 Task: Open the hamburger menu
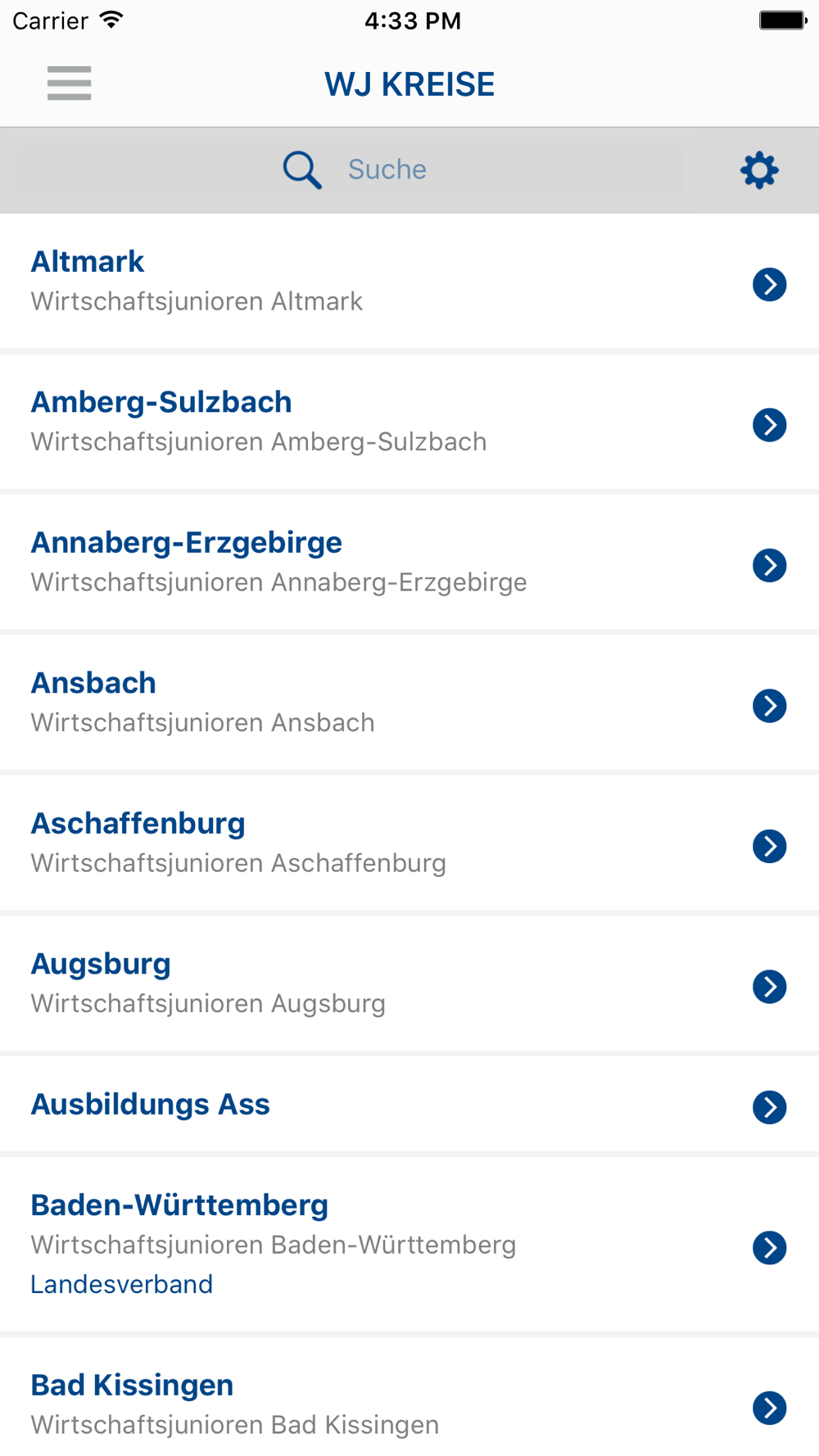click(x=70, y=84)
